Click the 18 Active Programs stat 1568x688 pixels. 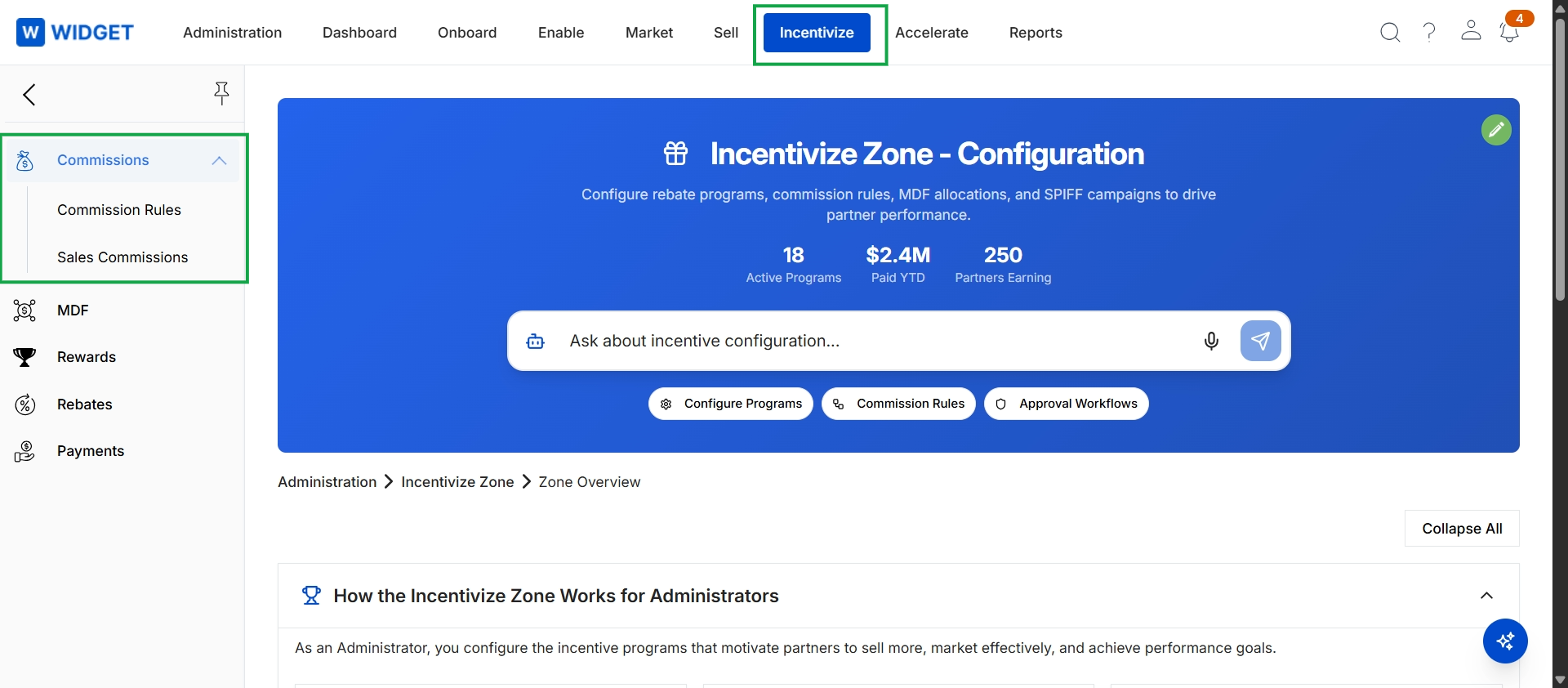tap(793, 266)
